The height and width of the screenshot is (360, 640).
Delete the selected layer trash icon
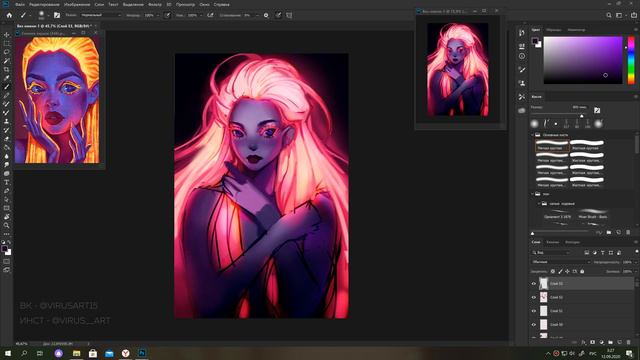[x=629, y=342]
